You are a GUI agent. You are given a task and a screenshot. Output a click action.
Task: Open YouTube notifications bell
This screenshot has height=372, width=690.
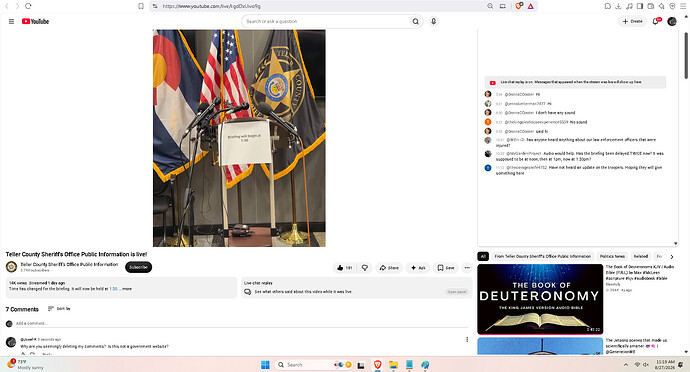pos(656,21)
